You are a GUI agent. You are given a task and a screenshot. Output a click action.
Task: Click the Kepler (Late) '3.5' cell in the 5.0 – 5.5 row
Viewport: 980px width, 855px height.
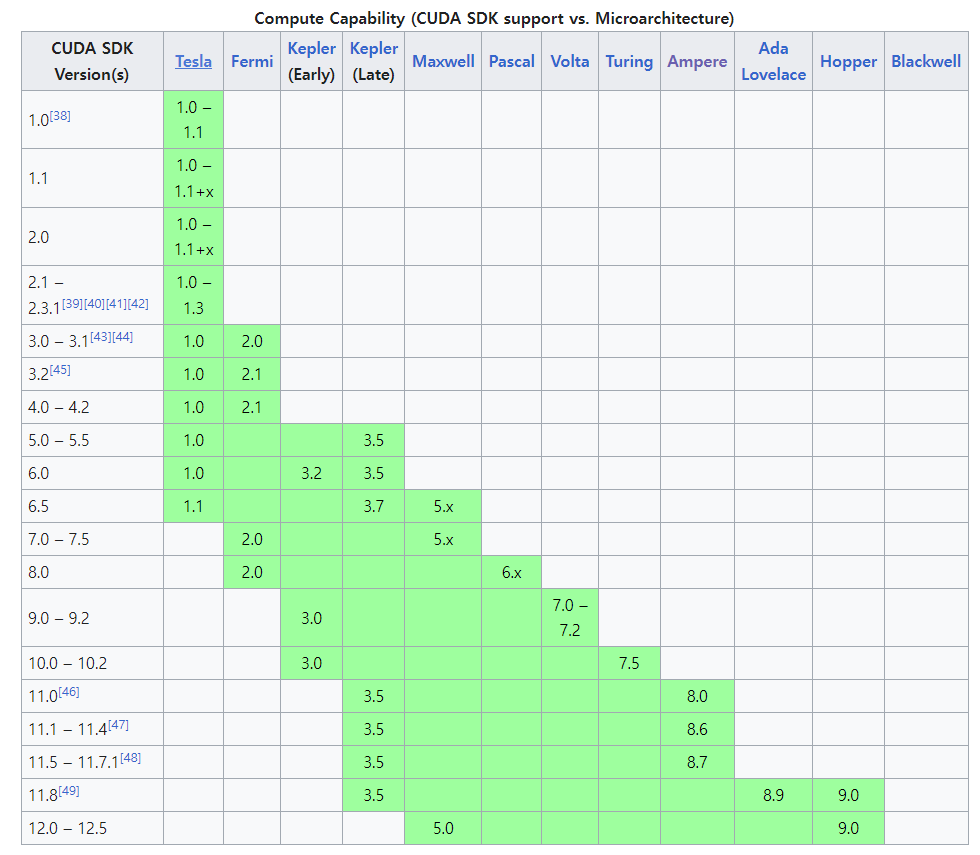374,441
